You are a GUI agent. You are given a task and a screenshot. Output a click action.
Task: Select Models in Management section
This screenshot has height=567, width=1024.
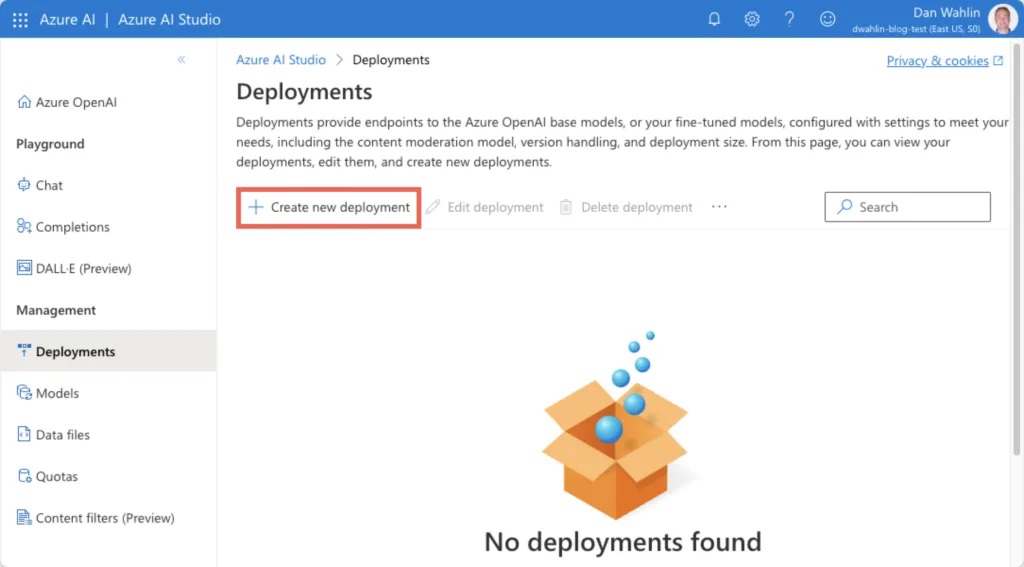57,393
